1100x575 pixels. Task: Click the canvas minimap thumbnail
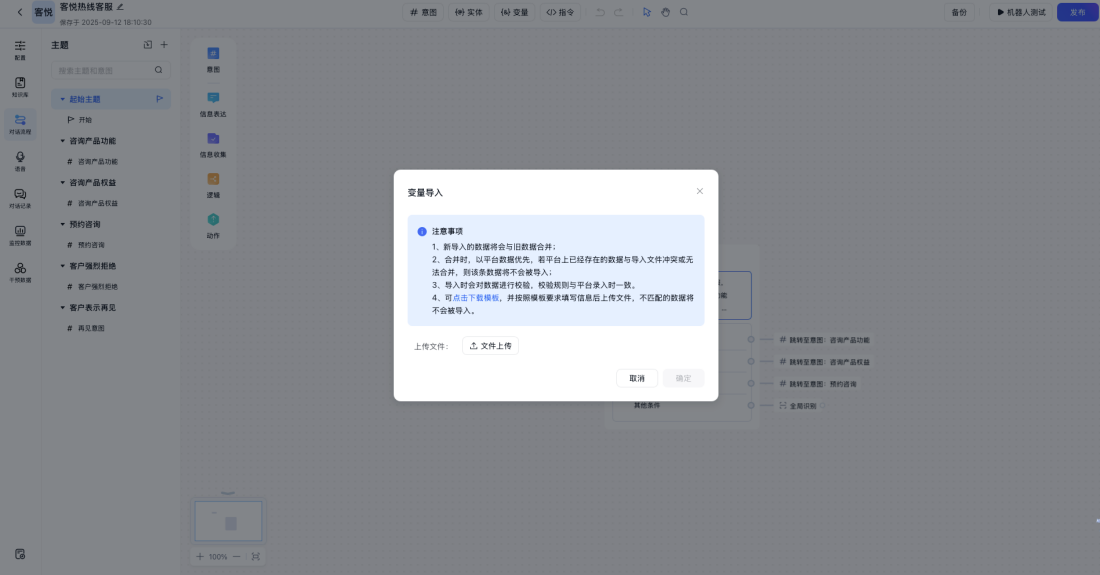coord(228,521)
